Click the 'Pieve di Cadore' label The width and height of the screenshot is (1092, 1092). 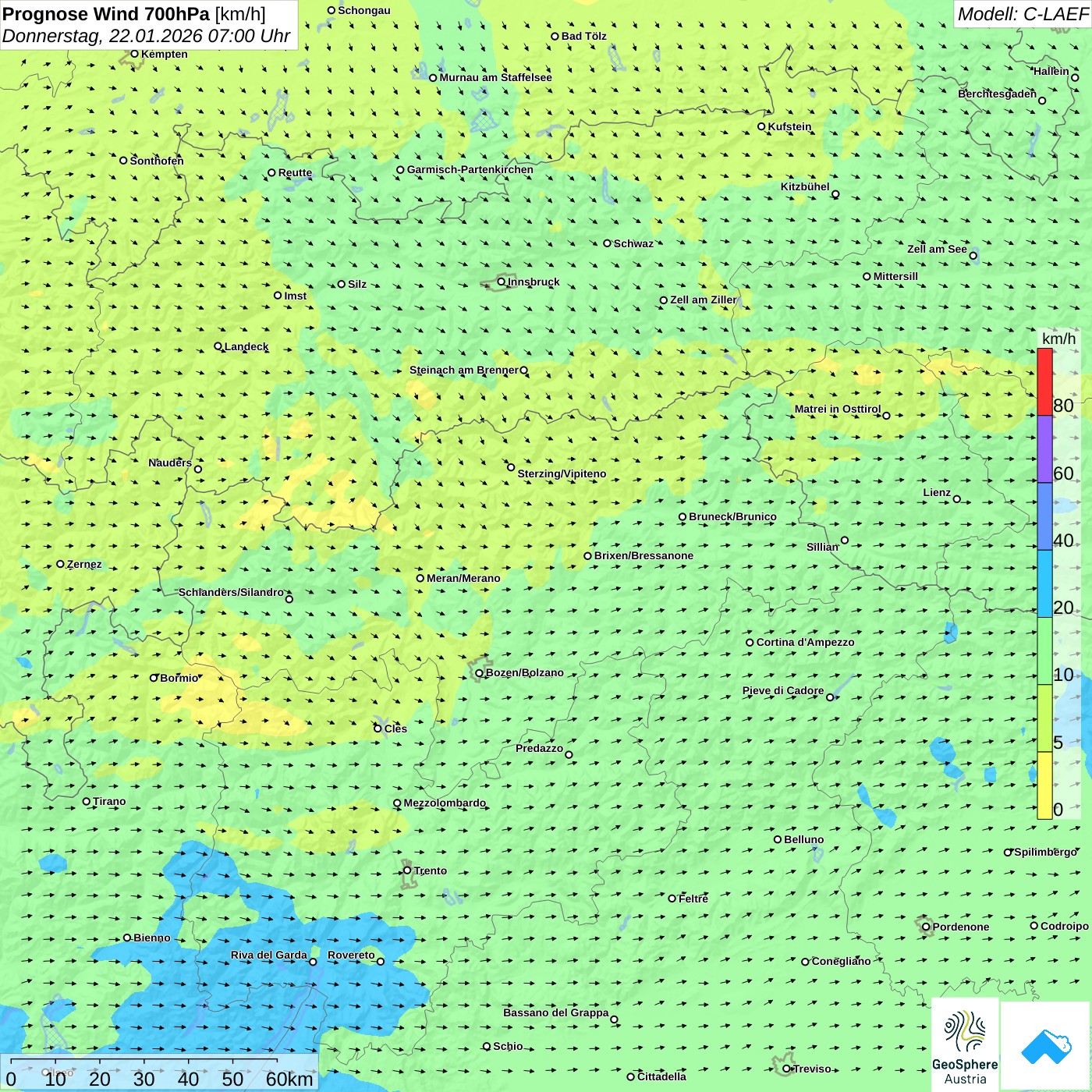783,690
